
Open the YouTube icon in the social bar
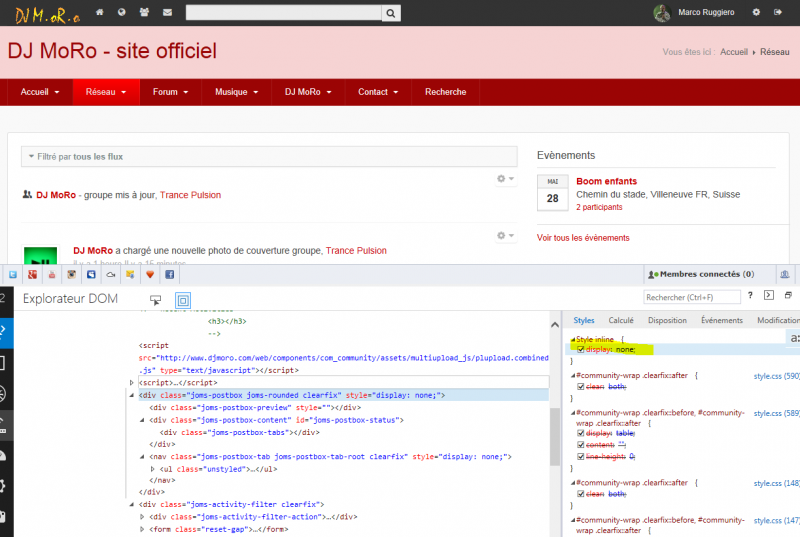pos(52,274)
